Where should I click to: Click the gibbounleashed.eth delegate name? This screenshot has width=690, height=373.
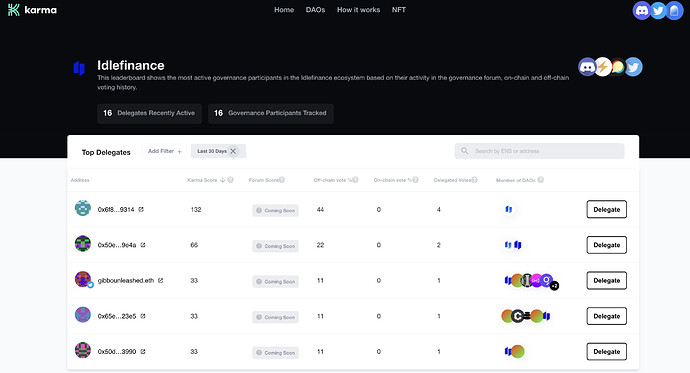[x=126, y=280]
